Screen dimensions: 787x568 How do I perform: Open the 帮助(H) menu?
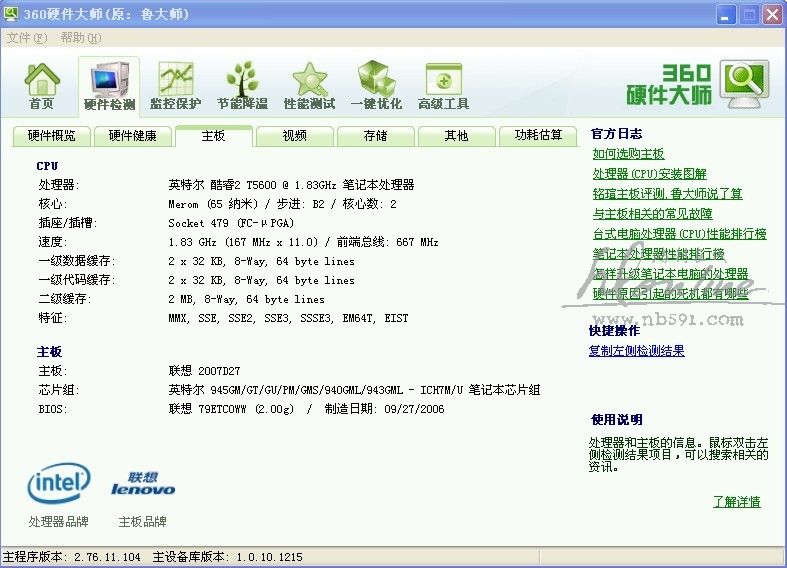pyautogui.click(x=81, y=38)
